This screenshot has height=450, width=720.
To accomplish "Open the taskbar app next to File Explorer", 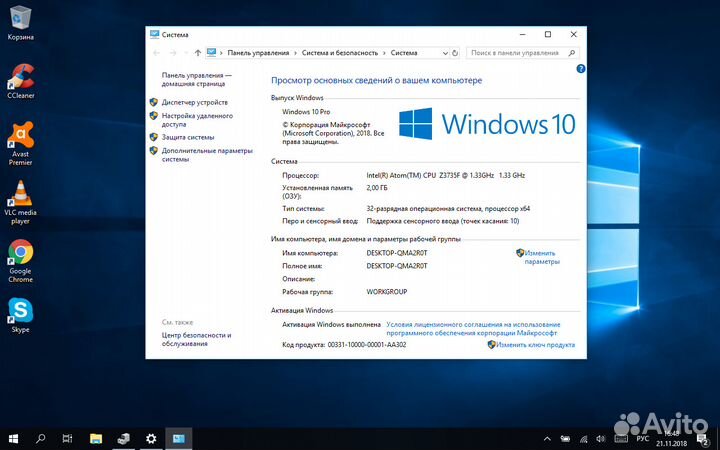I will 123,439.
